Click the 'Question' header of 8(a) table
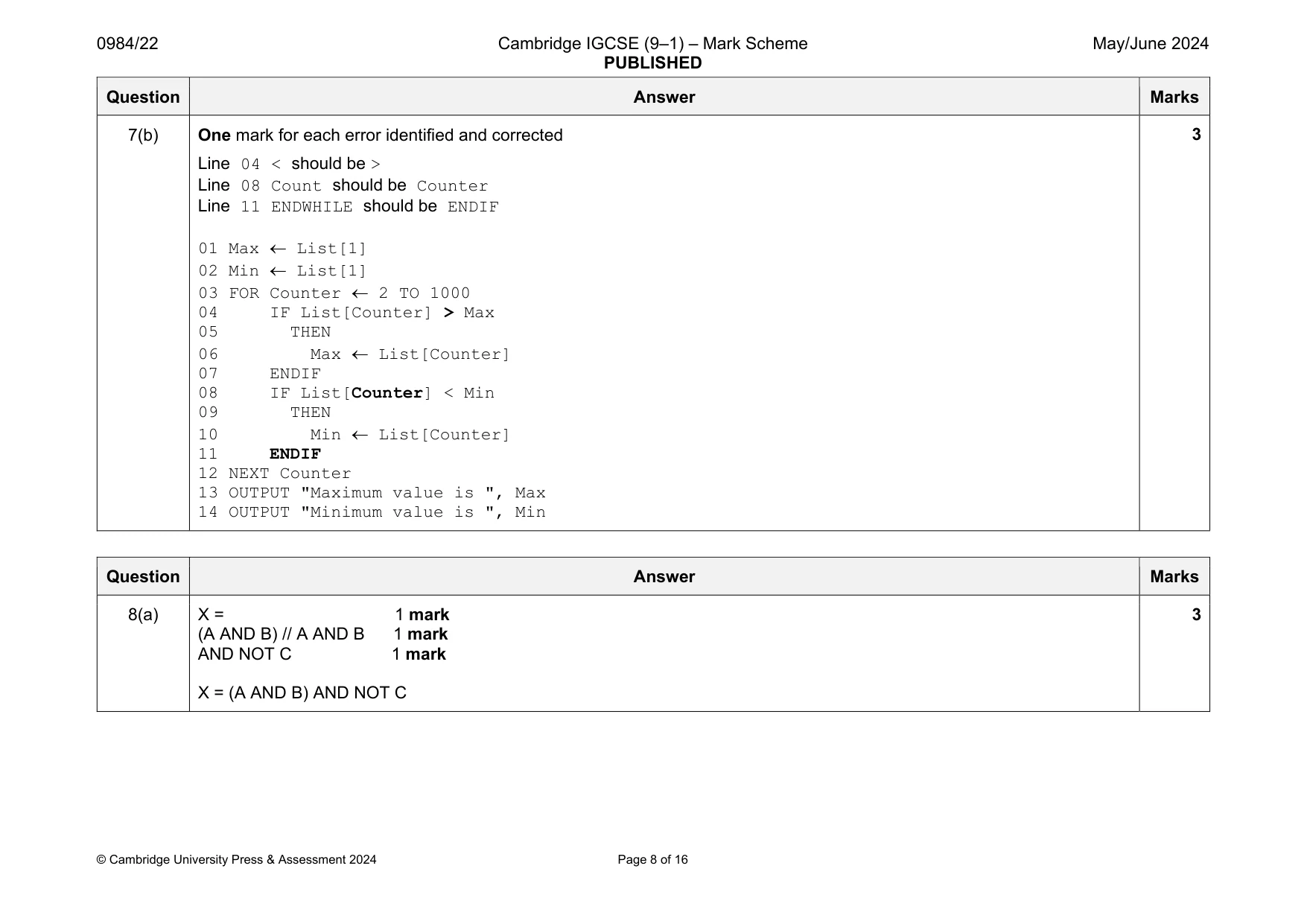1307x924 pixels. pyautogui.click(x=143, y=576)
